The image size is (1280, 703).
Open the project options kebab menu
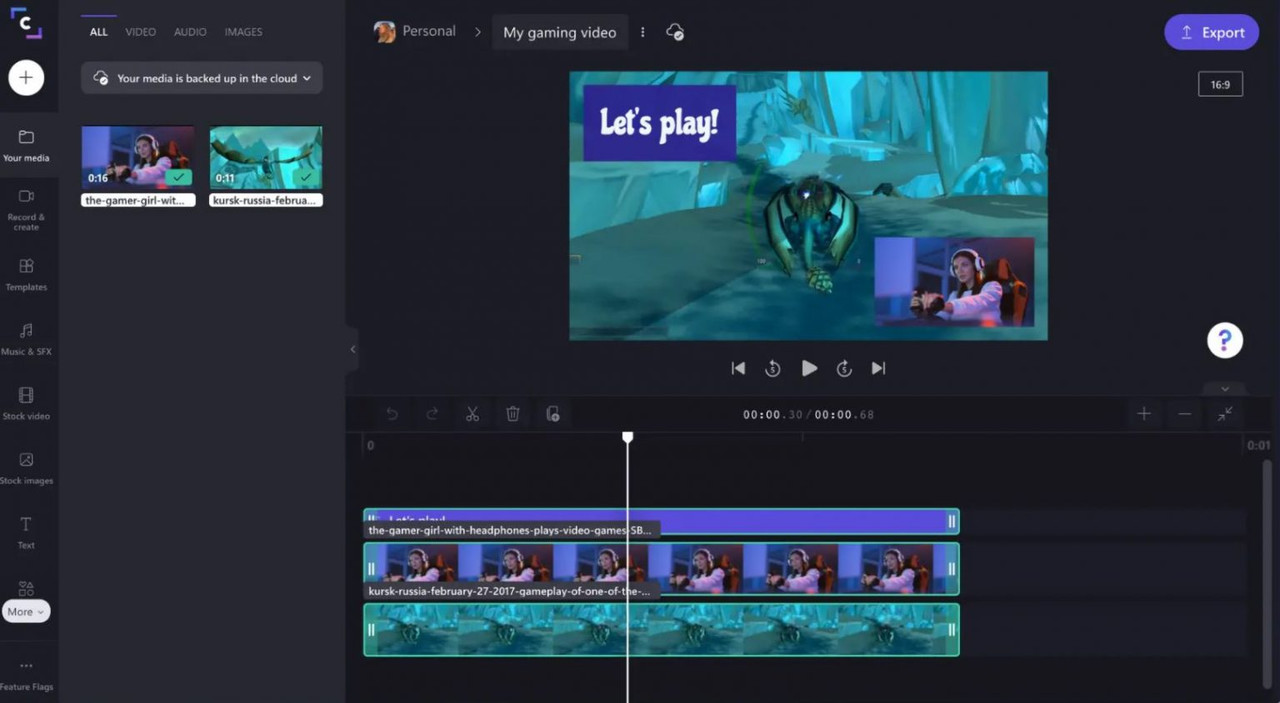click(642, 32)
